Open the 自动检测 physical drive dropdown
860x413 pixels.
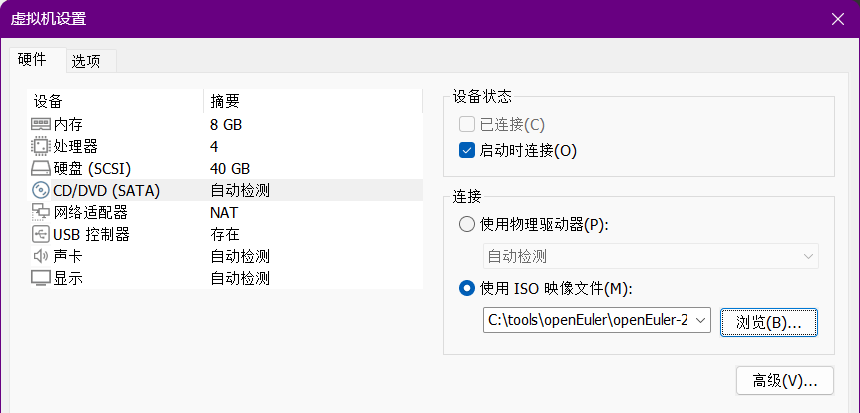pyautogui.click(x=650, y=256)
